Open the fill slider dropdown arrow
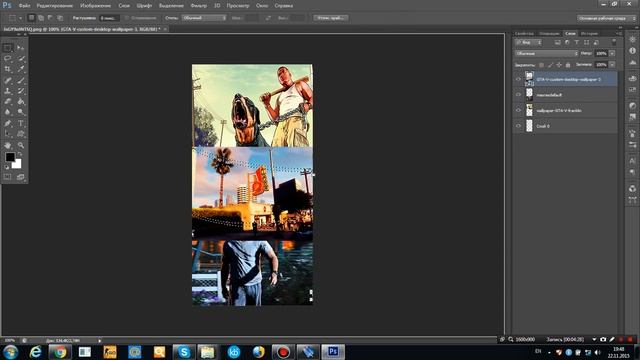640x360 pixels. pos(612,65)
